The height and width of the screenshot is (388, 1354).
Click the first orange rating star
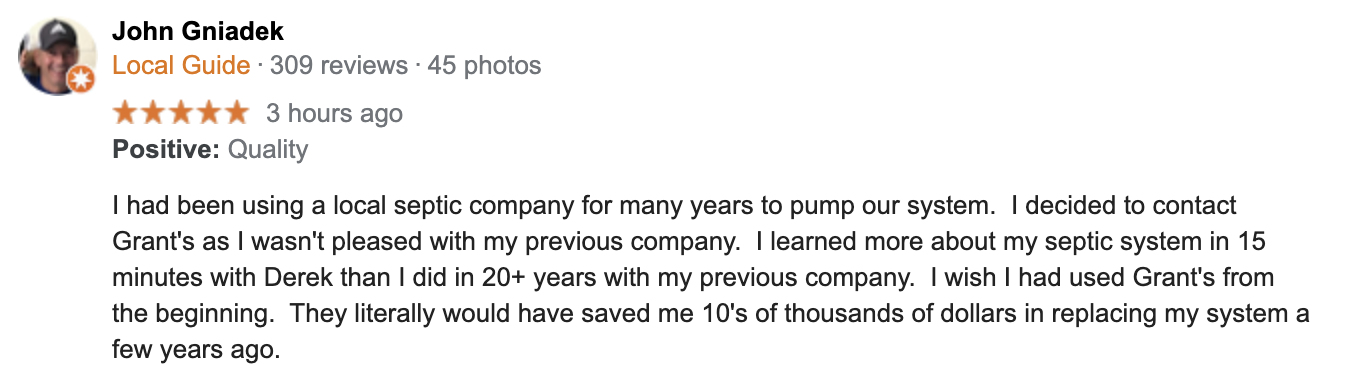[126, 112]
